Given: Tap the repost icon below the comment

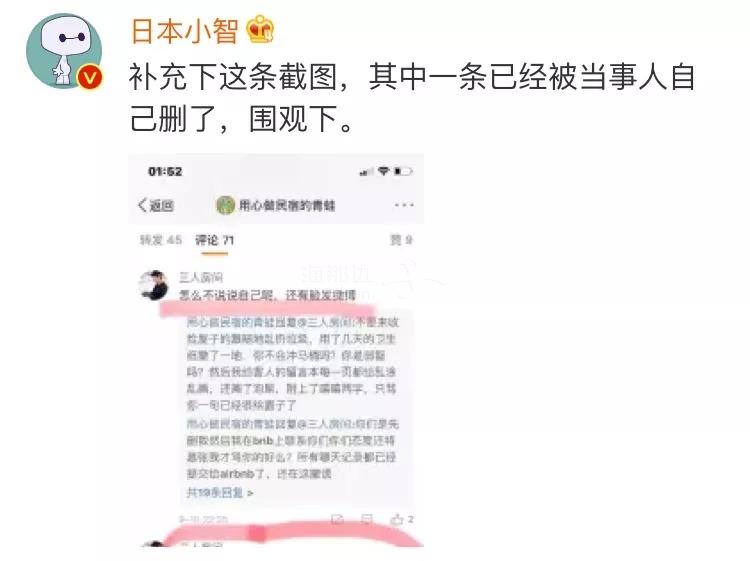Looking at the screenshot, I should click(337, 519).
